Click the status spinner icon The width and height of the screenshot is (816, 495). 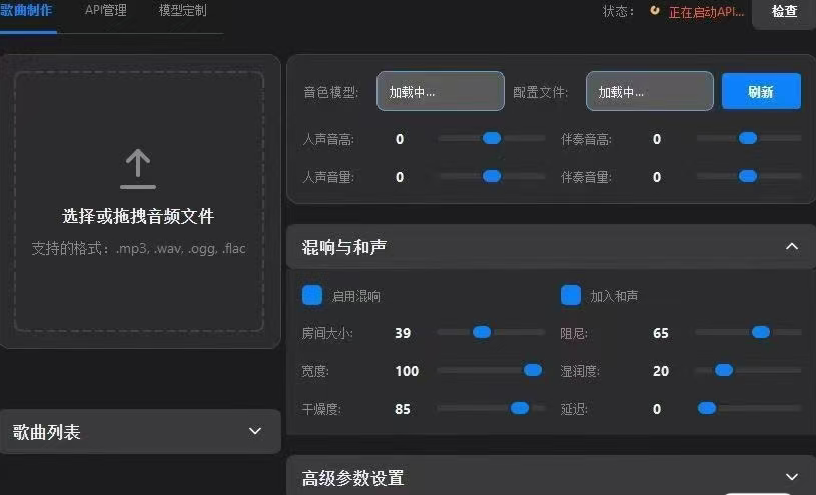[655, 10]
